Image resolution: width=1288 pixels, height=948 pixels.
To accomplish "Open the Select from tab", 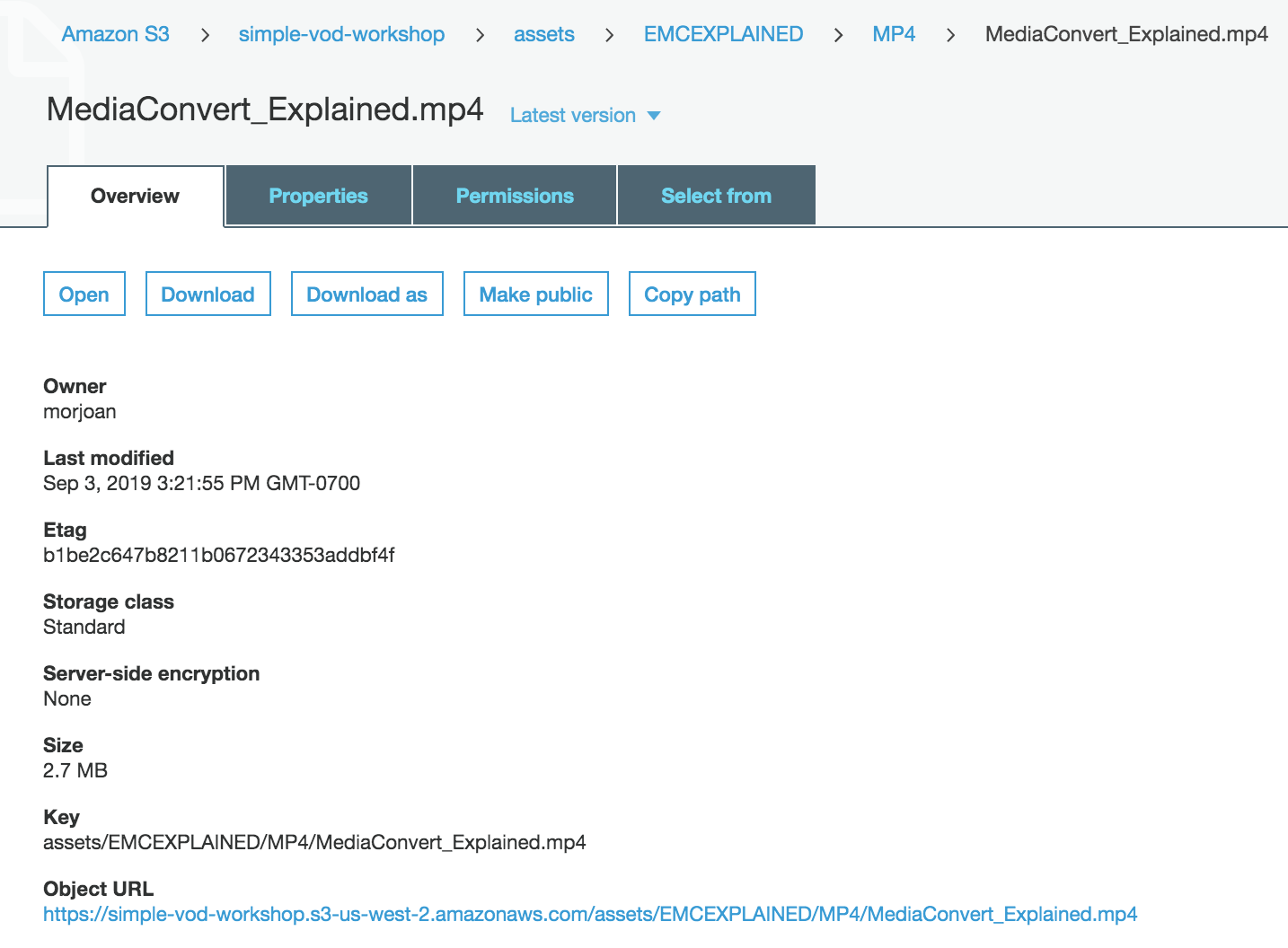I will [x=717, y=196].
